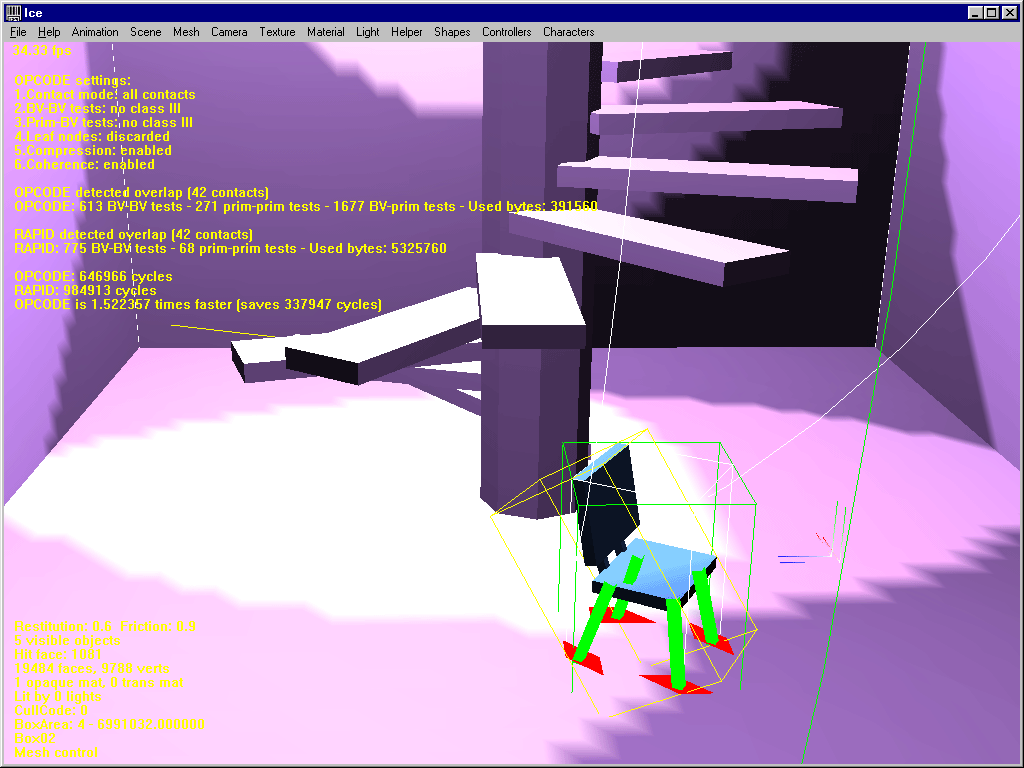The height and width of the screenshot is (768, 1024).
Task: Click '5 visible objects' text
Action: point(67,641)
